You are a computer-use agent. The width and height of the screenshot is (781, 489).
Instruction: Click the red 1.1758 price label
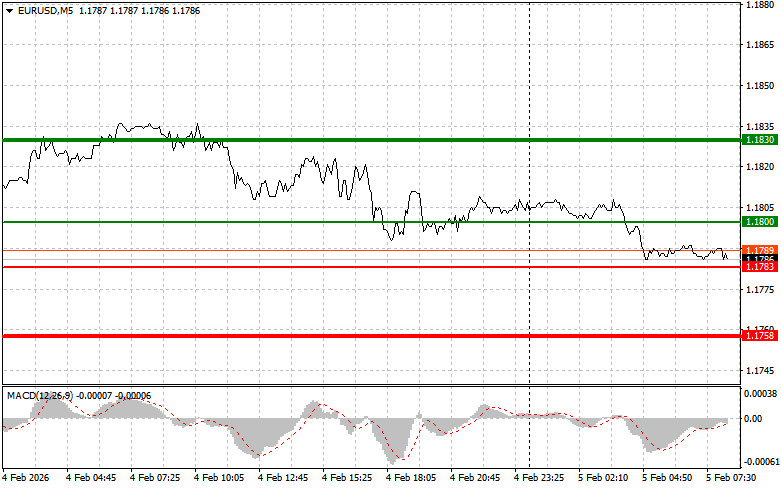click(754, 336)
